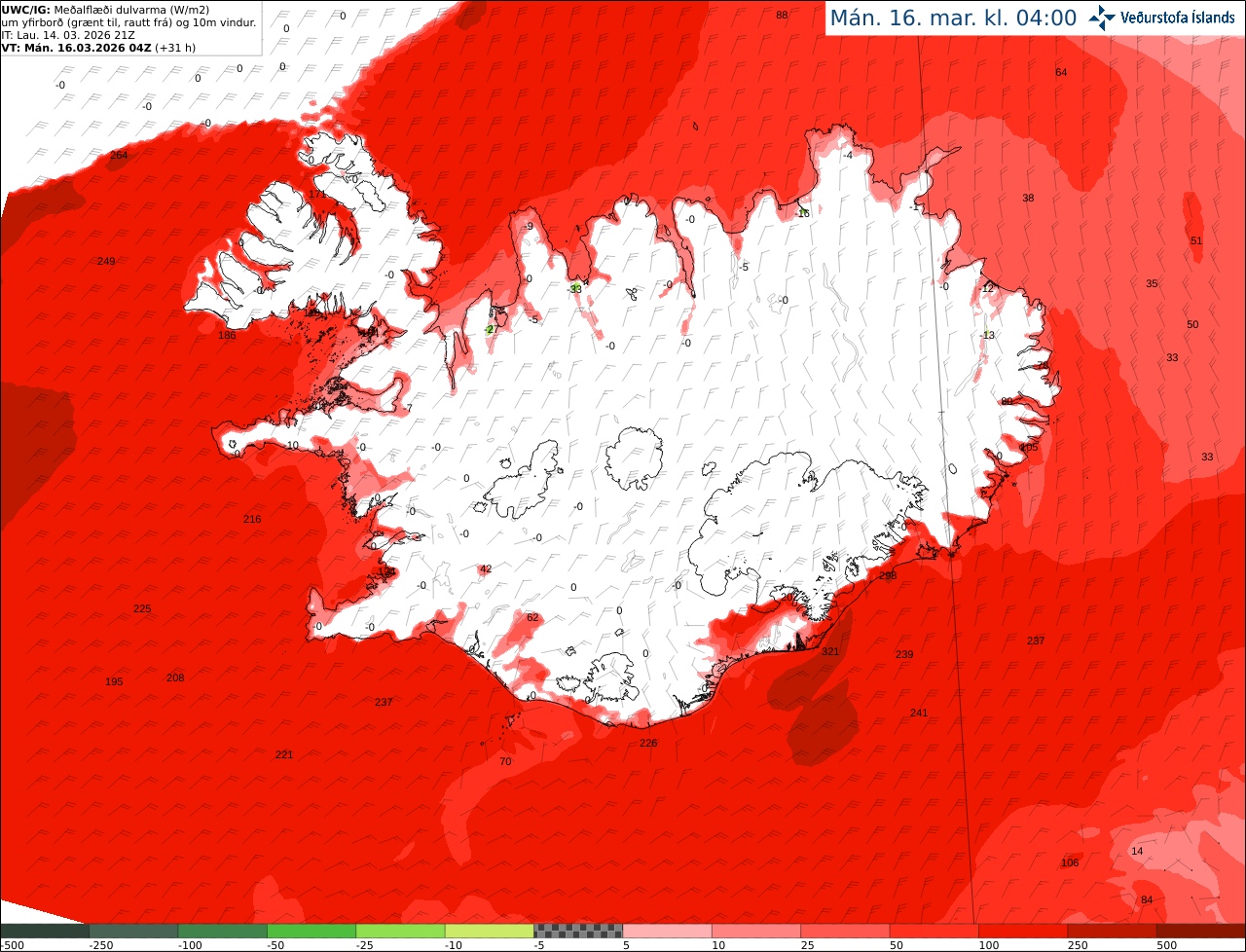Click the 38 flux value on the map
The image size is (1246, 952).
coord(1028,199)
